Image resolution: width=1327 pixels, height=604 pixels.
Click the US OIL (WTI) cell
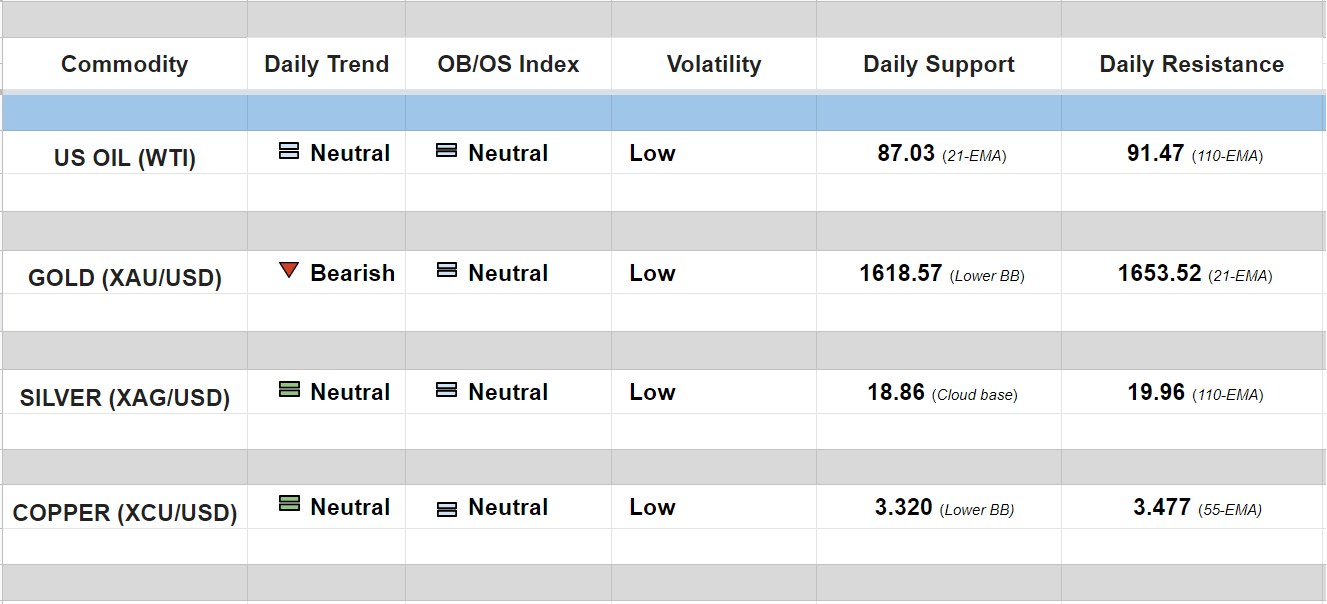click(x=124, y=158)
